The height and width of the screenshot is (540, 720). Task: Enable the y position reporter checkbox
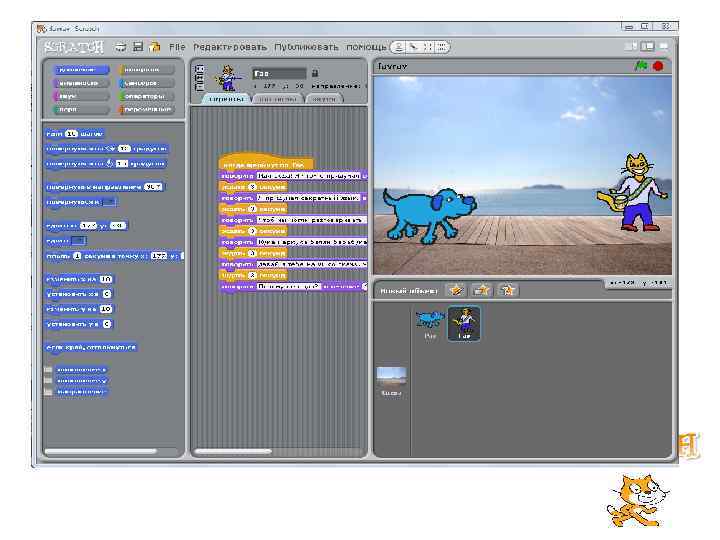click(48, 380)
